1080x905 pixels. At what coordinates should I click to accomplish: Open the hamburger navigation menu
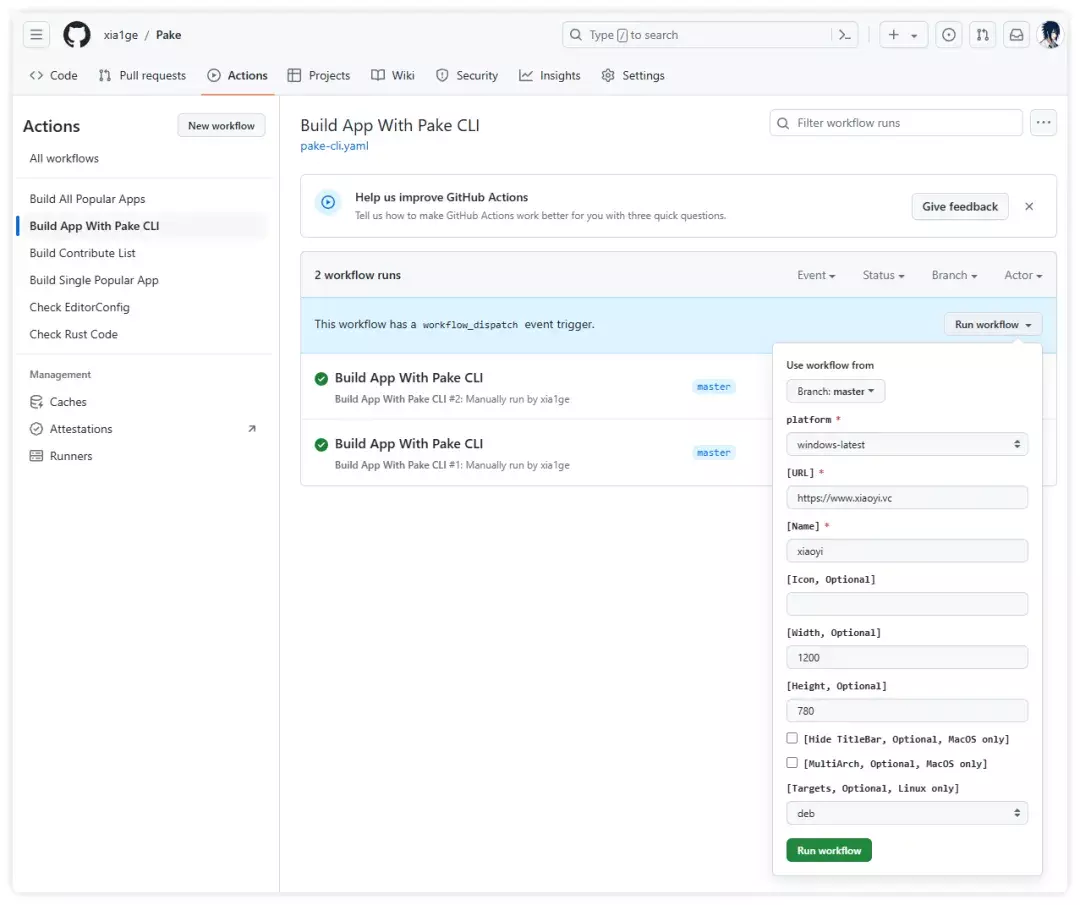[37, 35]
